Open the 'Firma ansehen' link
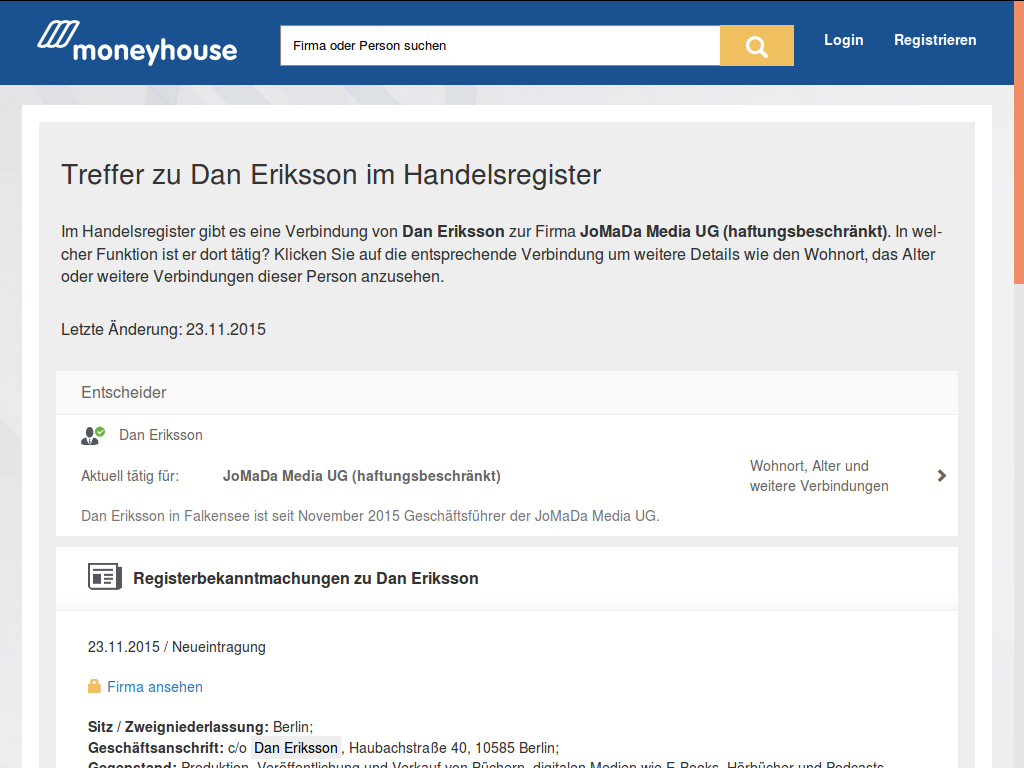The width and height of the screenshot is (1024, 768). pyautogui.click(x=154, y=687)
